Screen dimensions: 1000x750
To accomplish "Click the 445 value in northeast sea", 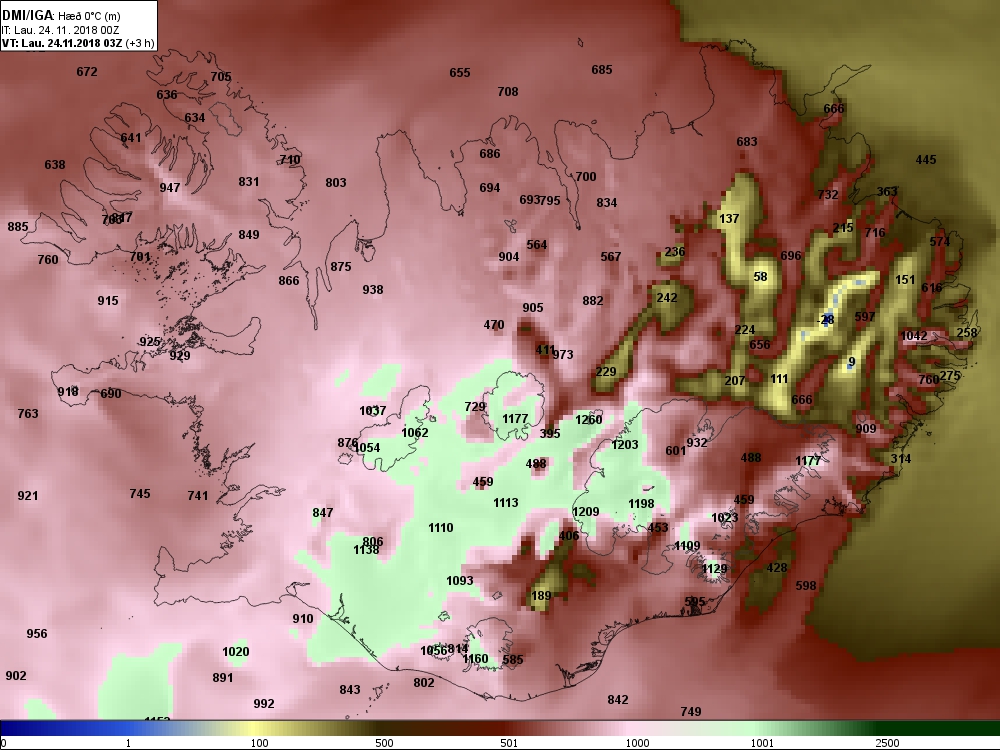I will pos(925,160).
